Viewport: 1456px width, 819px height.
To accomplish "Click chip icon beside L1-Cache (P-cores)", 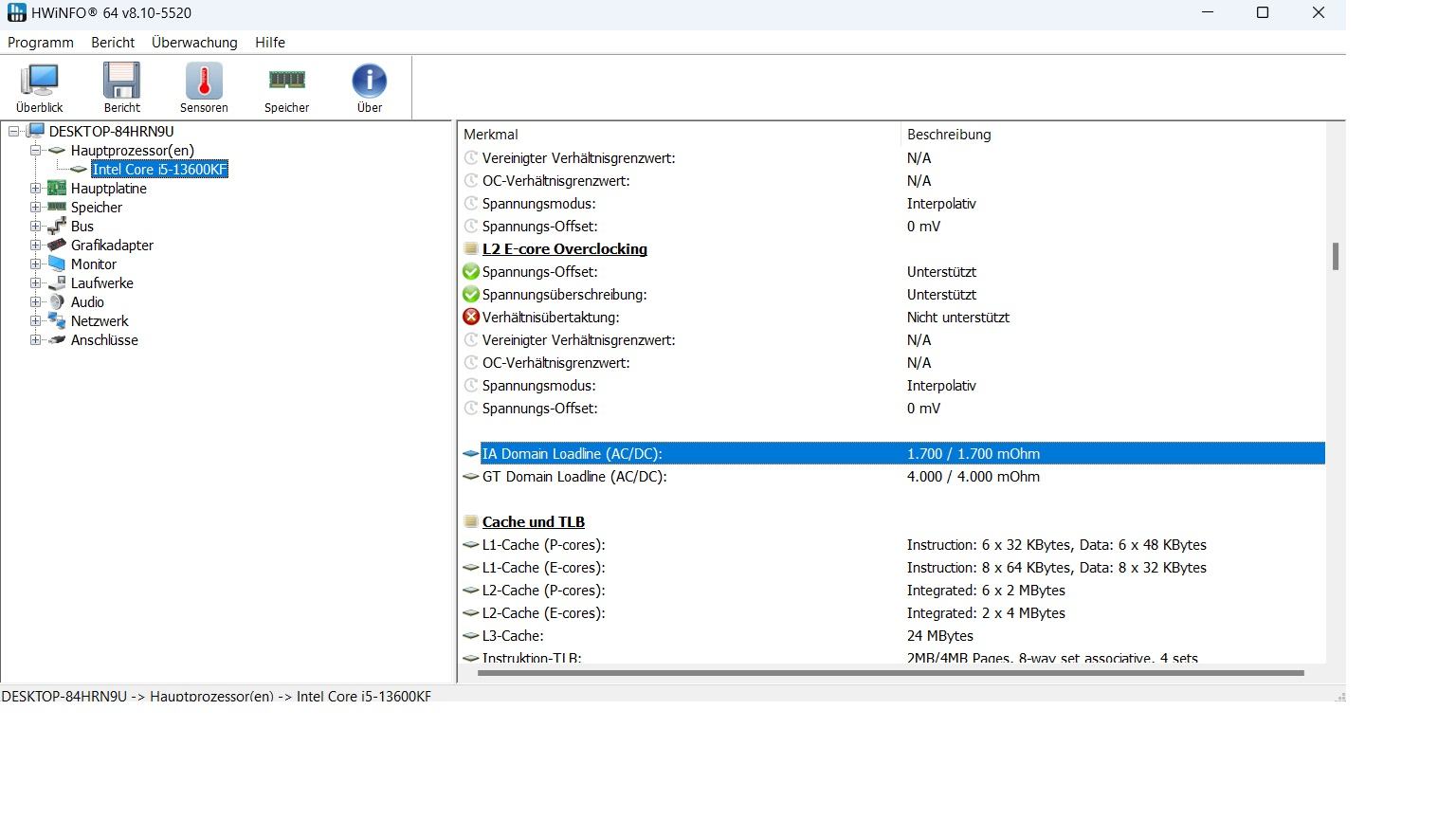I will click(x=470, y=544).
